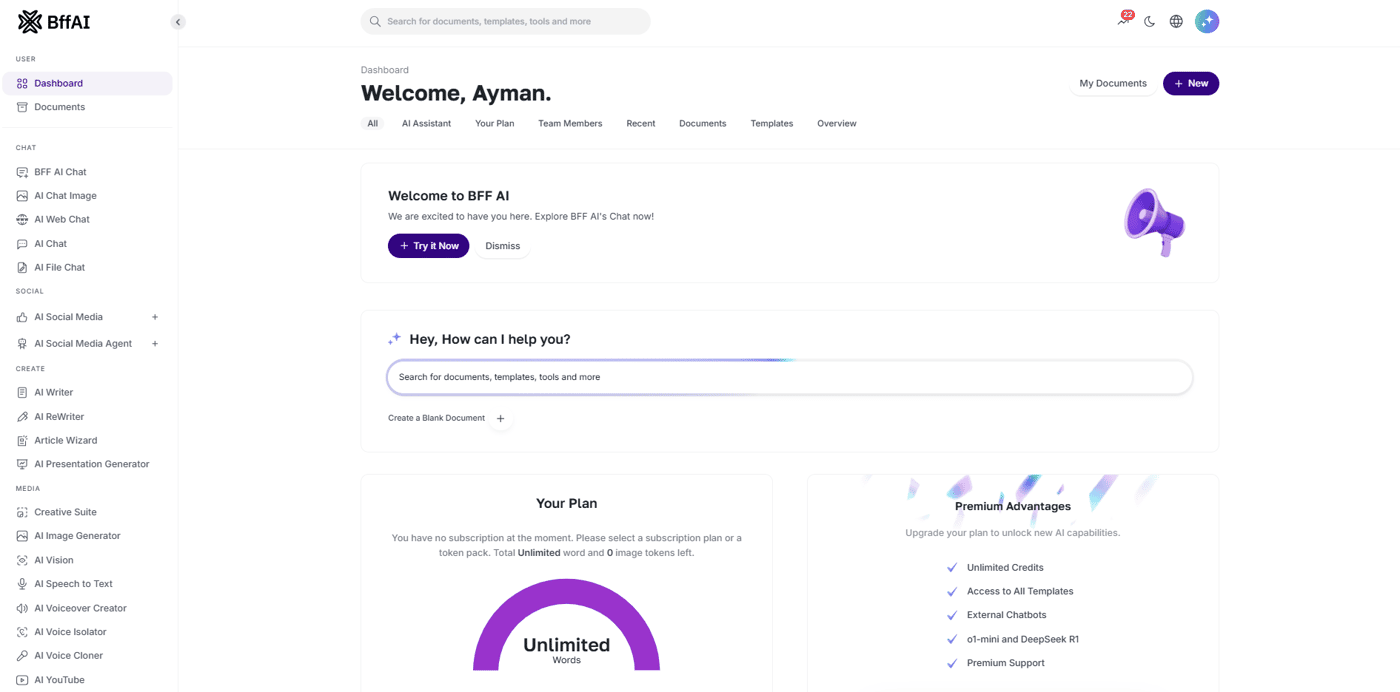Click the megaphone illustration

tap(1154, 222)
